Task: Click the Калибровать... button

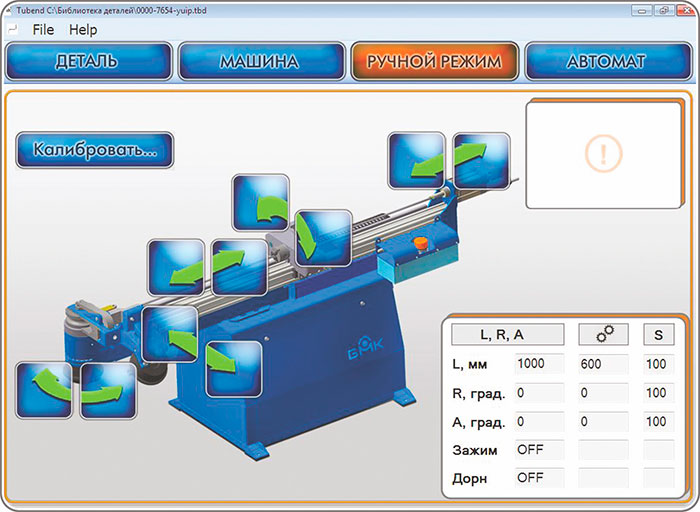Action: [x=95, y=150]
